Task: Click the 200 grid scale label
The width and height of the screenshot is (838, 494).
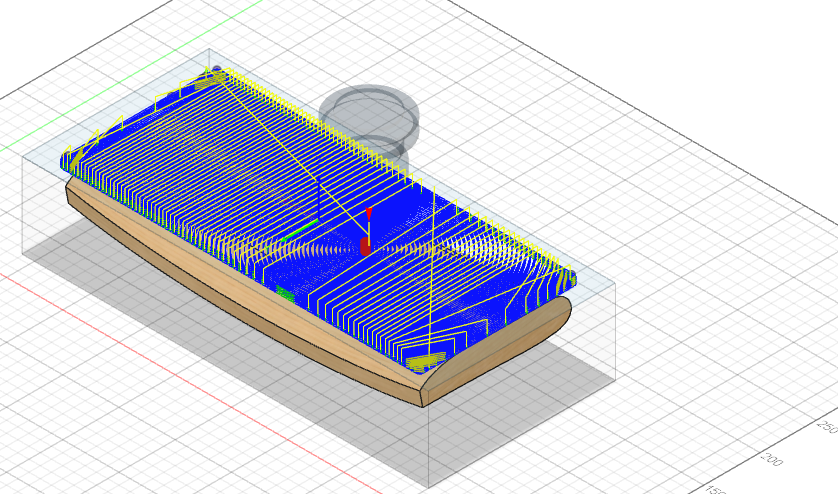Action: point(772,459)
